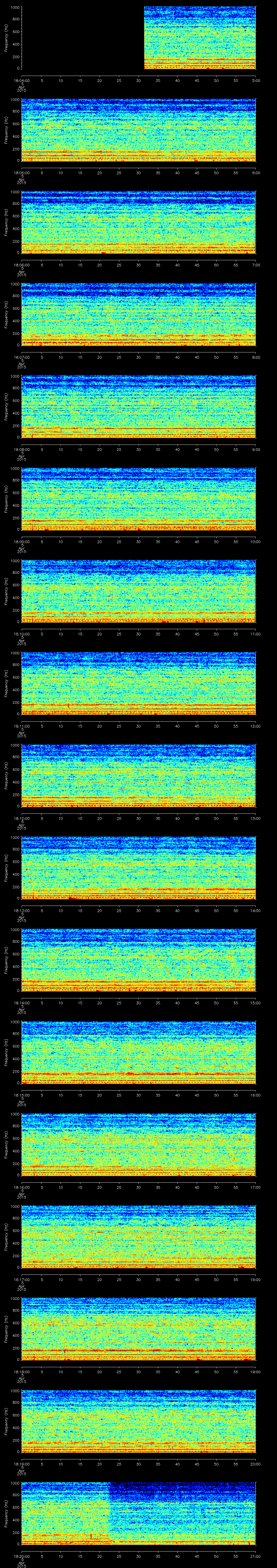Click the axis end label 11:00
The width and height of the screenshot is (277, 1568).
[x=256, y=634]
